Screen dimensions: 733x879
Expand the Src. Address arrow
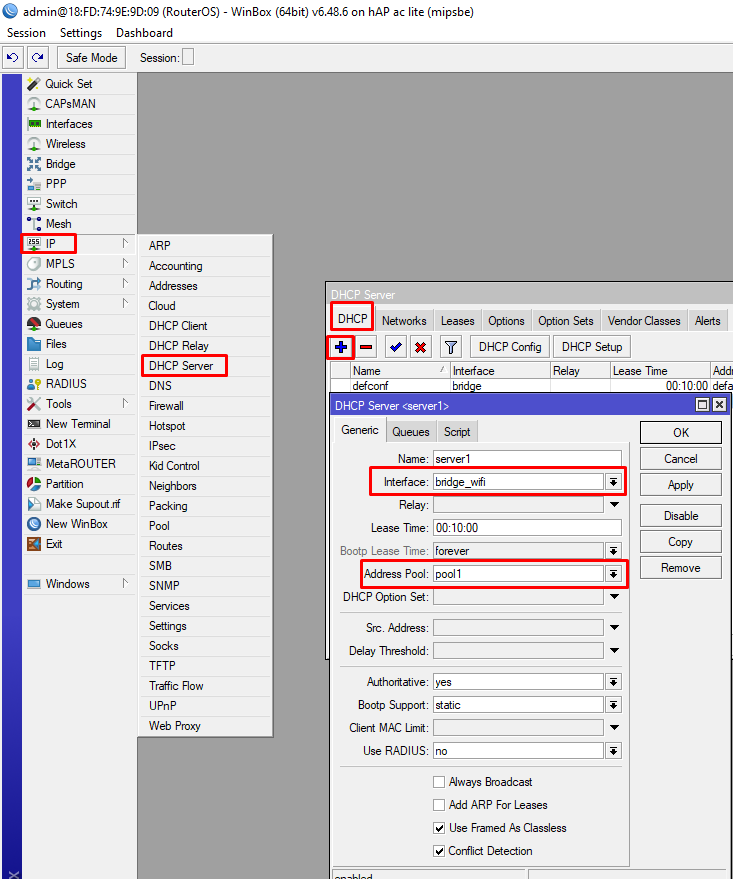point(614,628)
